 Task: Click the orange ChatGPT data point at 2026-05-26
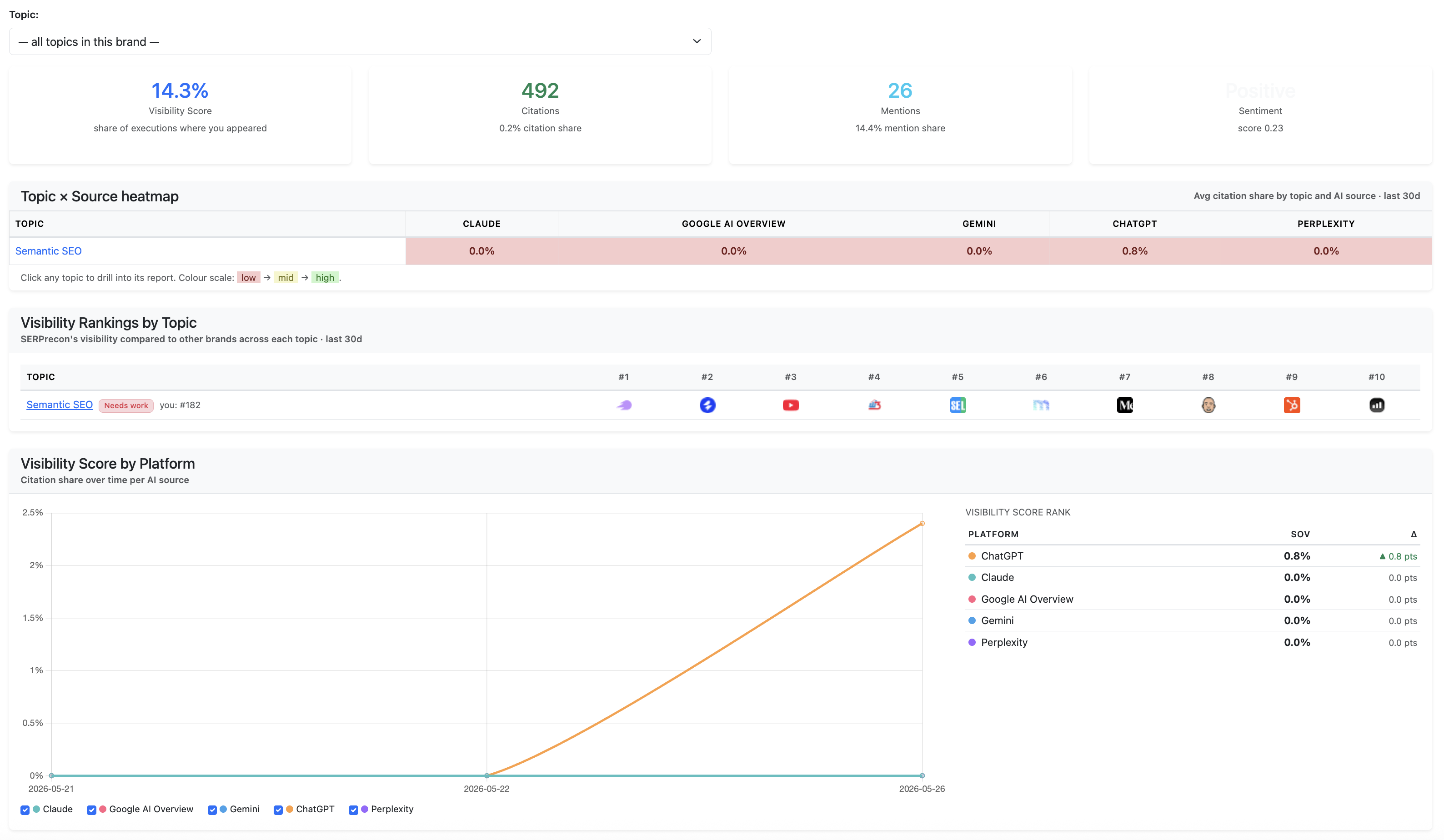(x=922, y=523)
